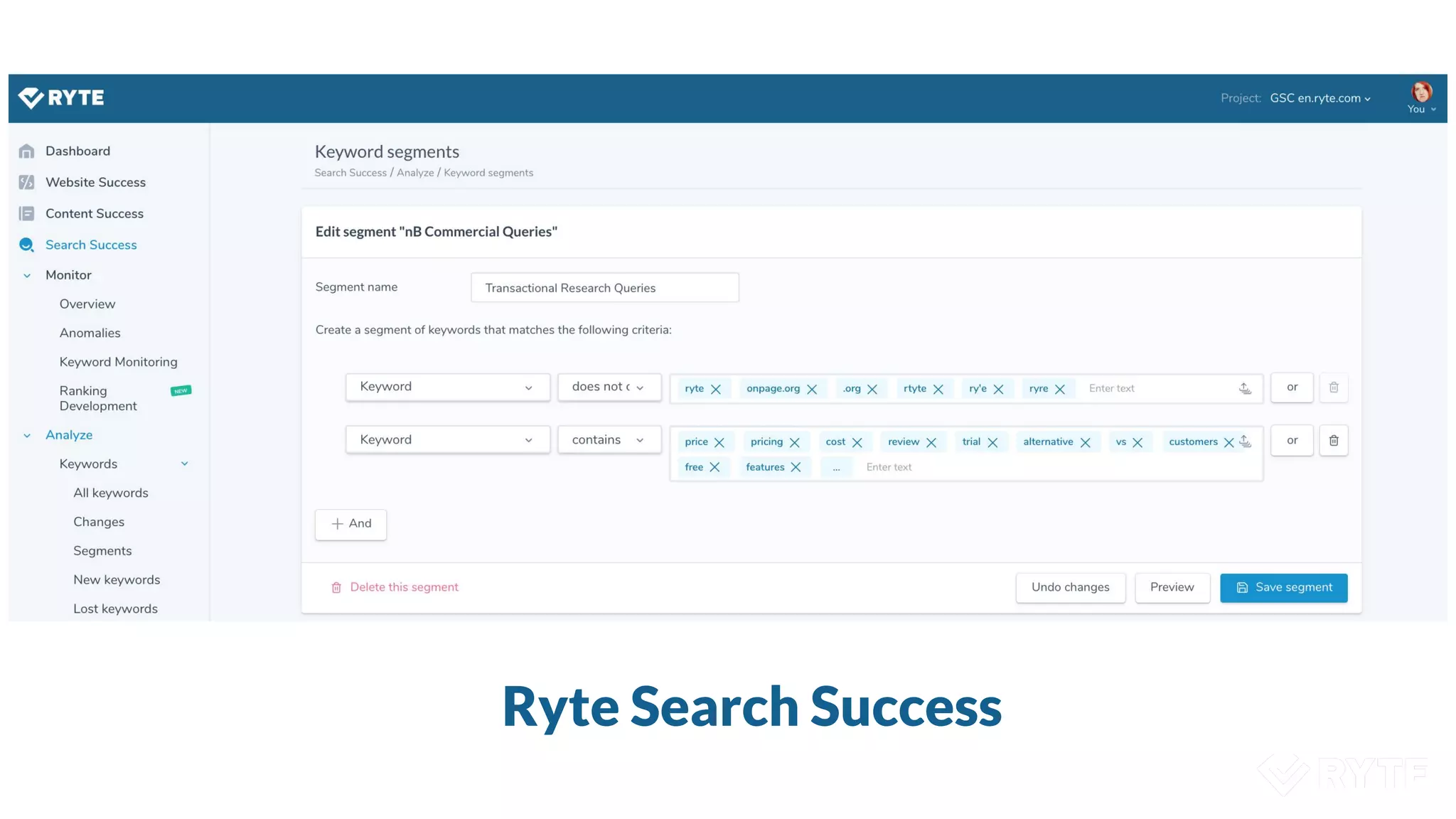Open Website Success in sidebar
Screen dimensions: 1456x819
click(x=95, y=182)
